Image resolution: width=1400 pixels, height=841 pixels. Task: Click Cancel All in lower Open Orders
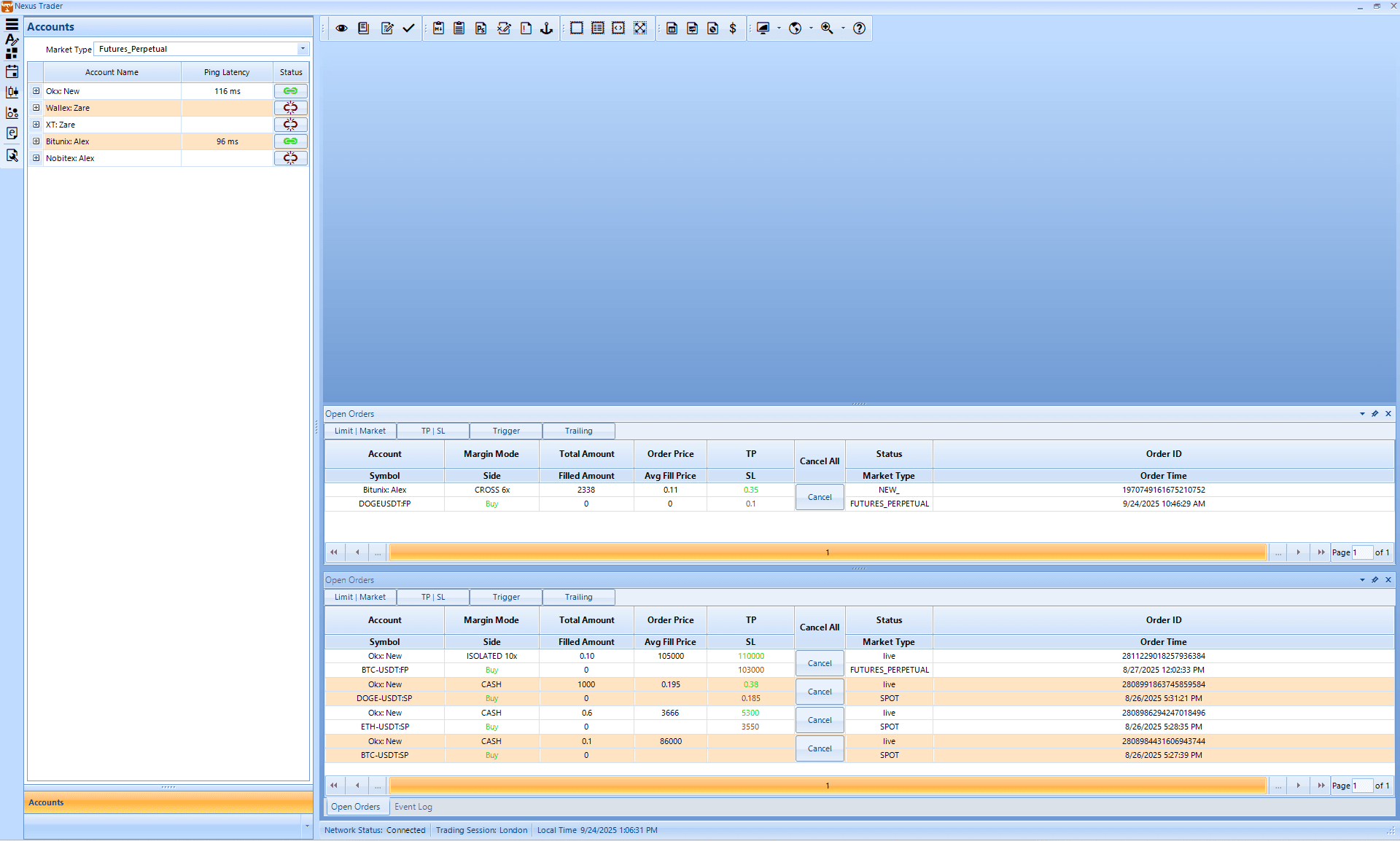coord(820,627)
